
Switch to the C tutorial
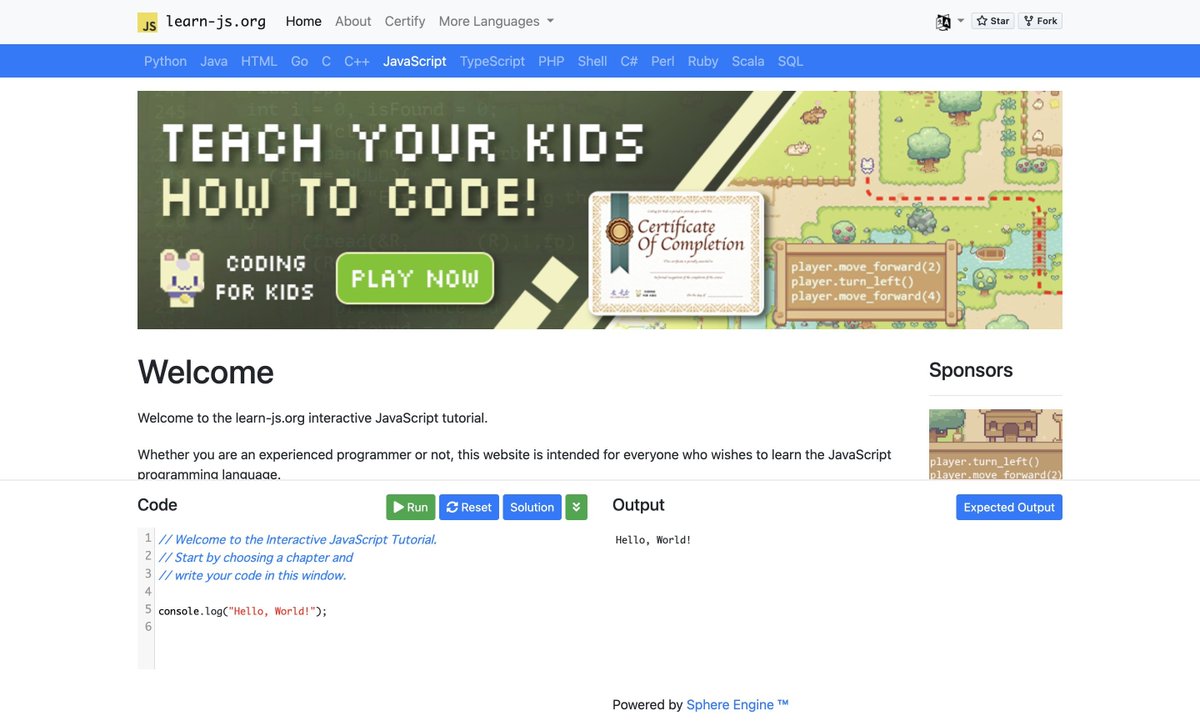pos(326,61)
